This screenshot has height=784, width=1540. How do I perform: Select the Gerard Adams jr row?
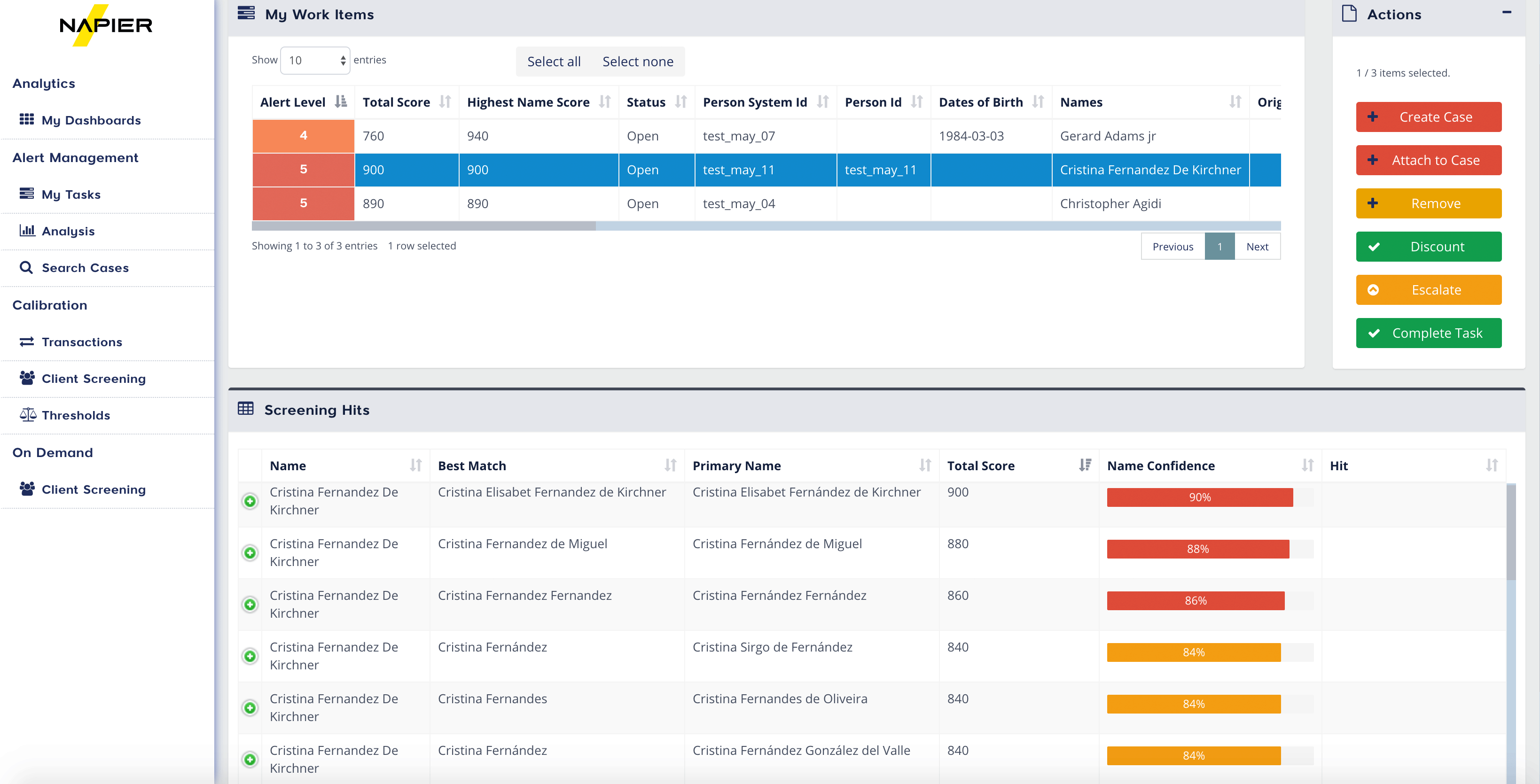(1107, 136)
